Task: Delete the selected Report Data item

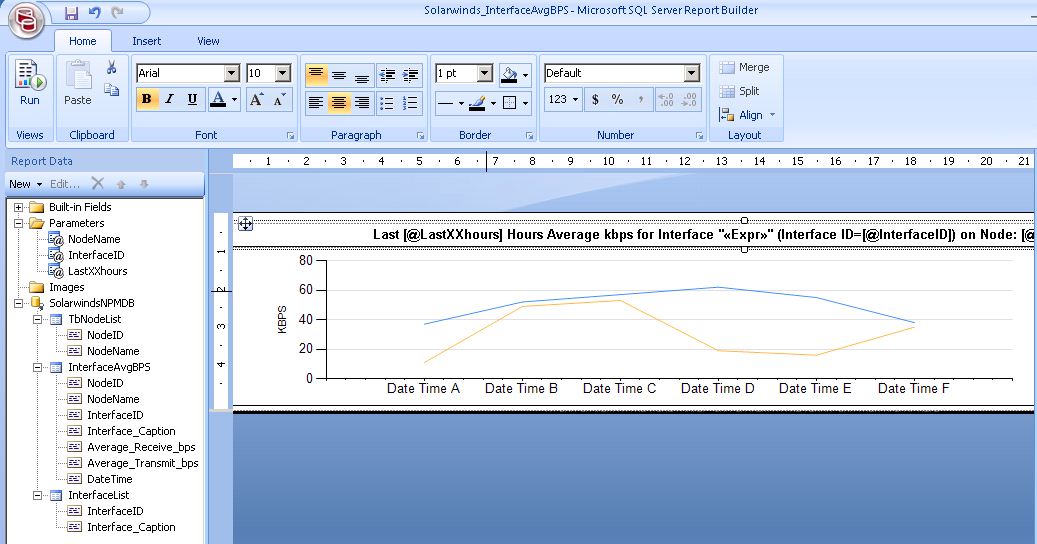Action: (98, 184)
